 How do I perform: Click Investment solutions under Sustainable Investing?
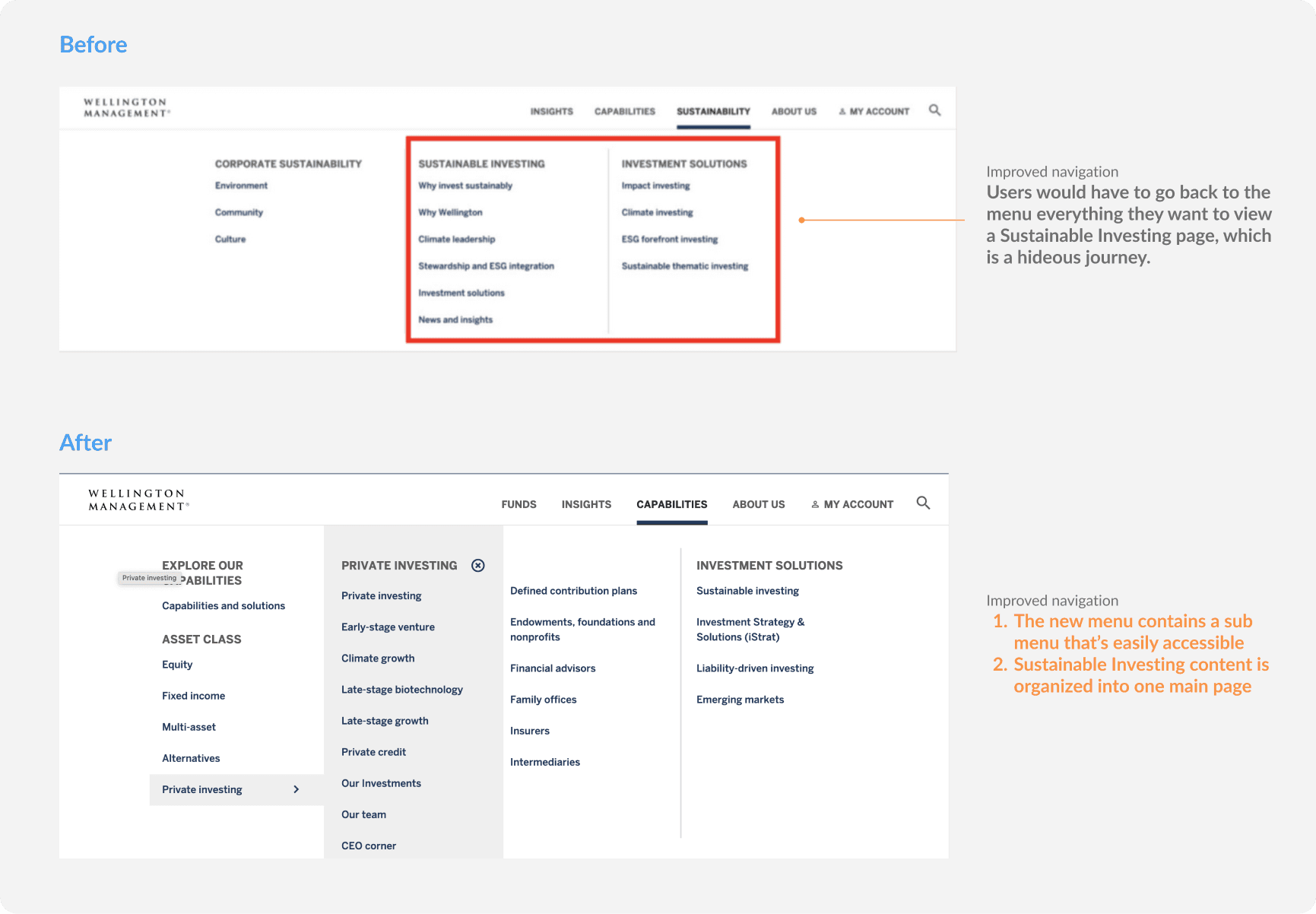(x=461, y=293)
